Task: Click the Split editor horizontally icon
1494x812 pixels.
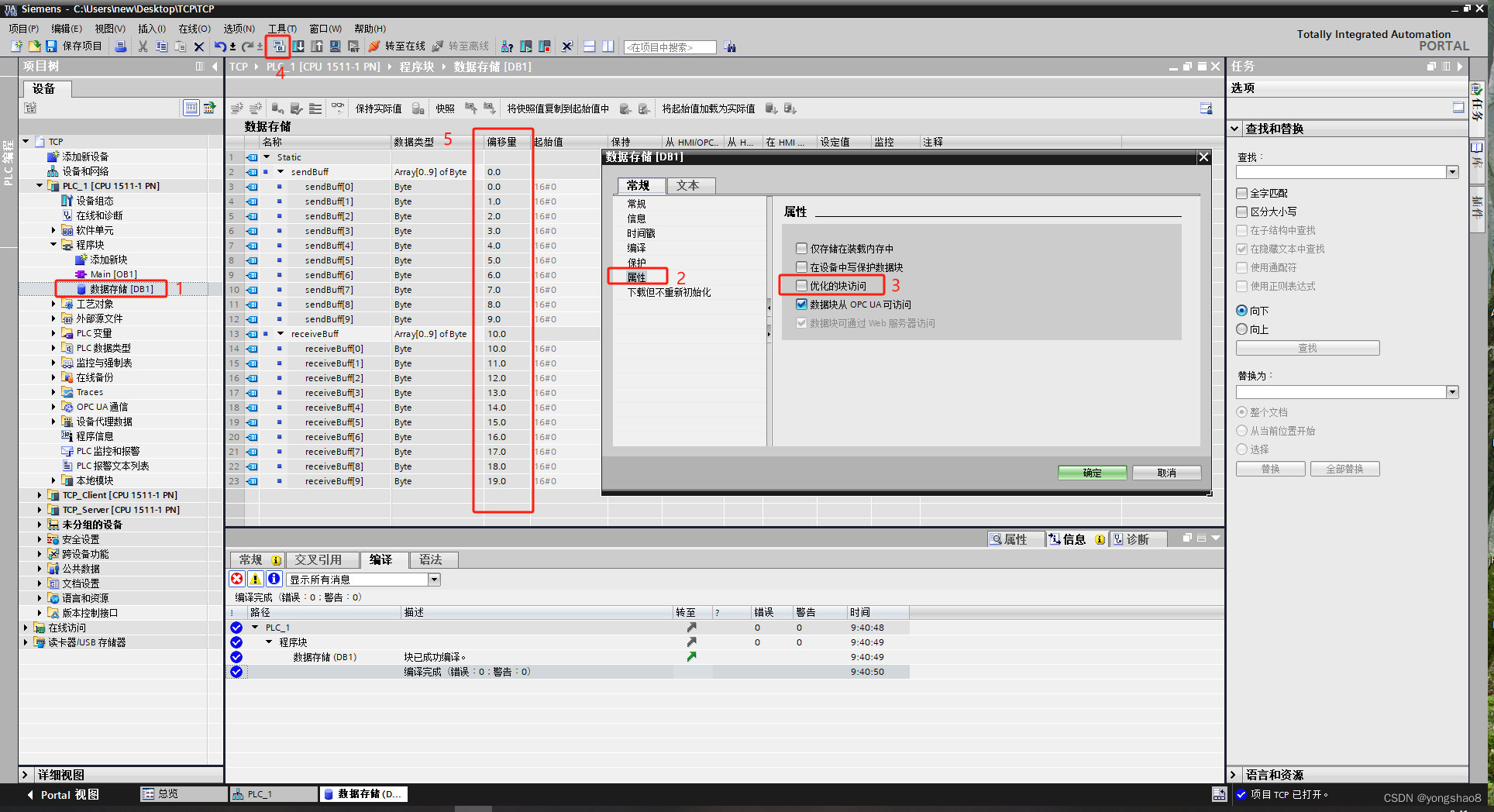Action: (x=590, y=46)
